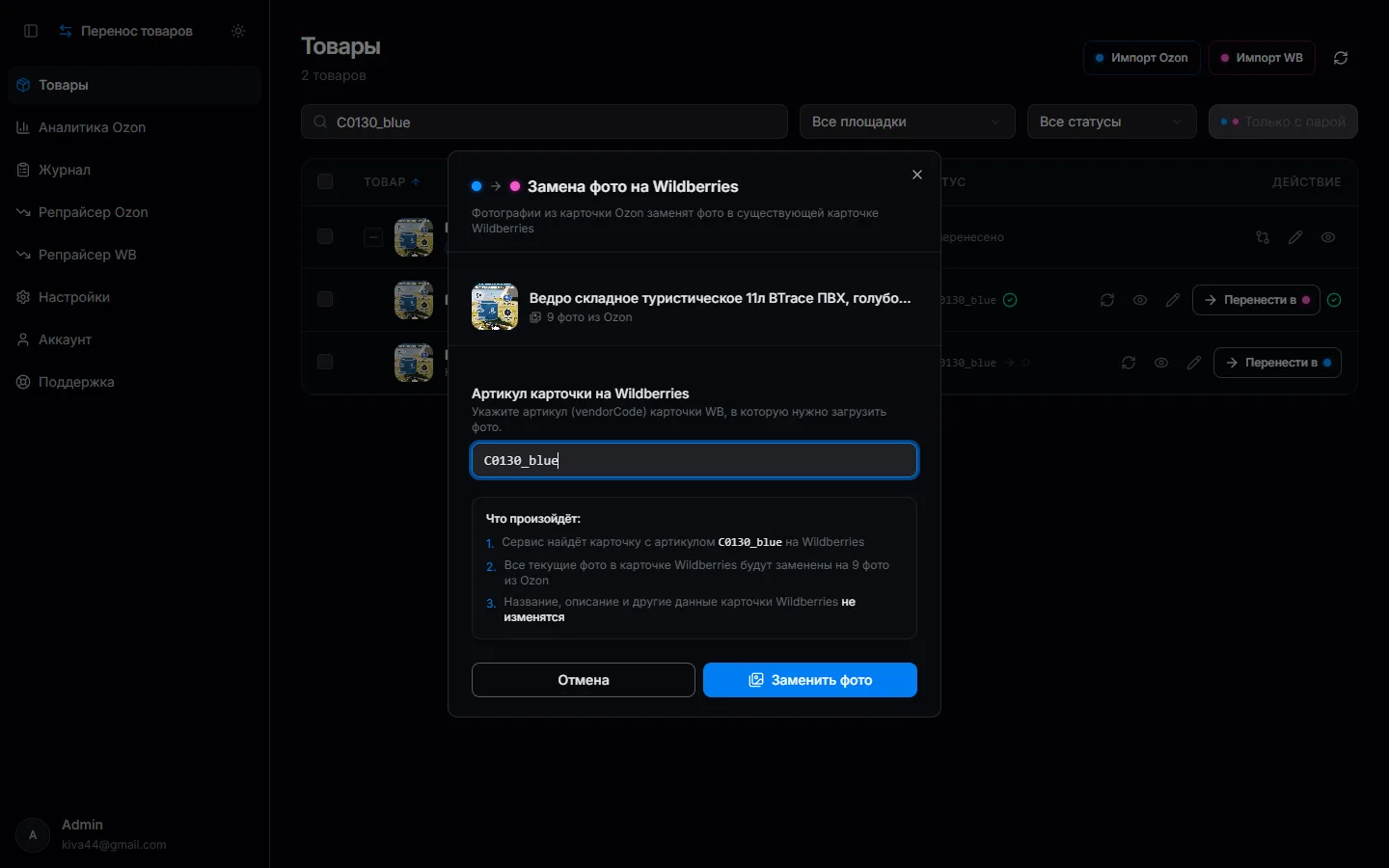Click the eye icon beside the blue-dot Перенести в button

tap(1161, 363)
